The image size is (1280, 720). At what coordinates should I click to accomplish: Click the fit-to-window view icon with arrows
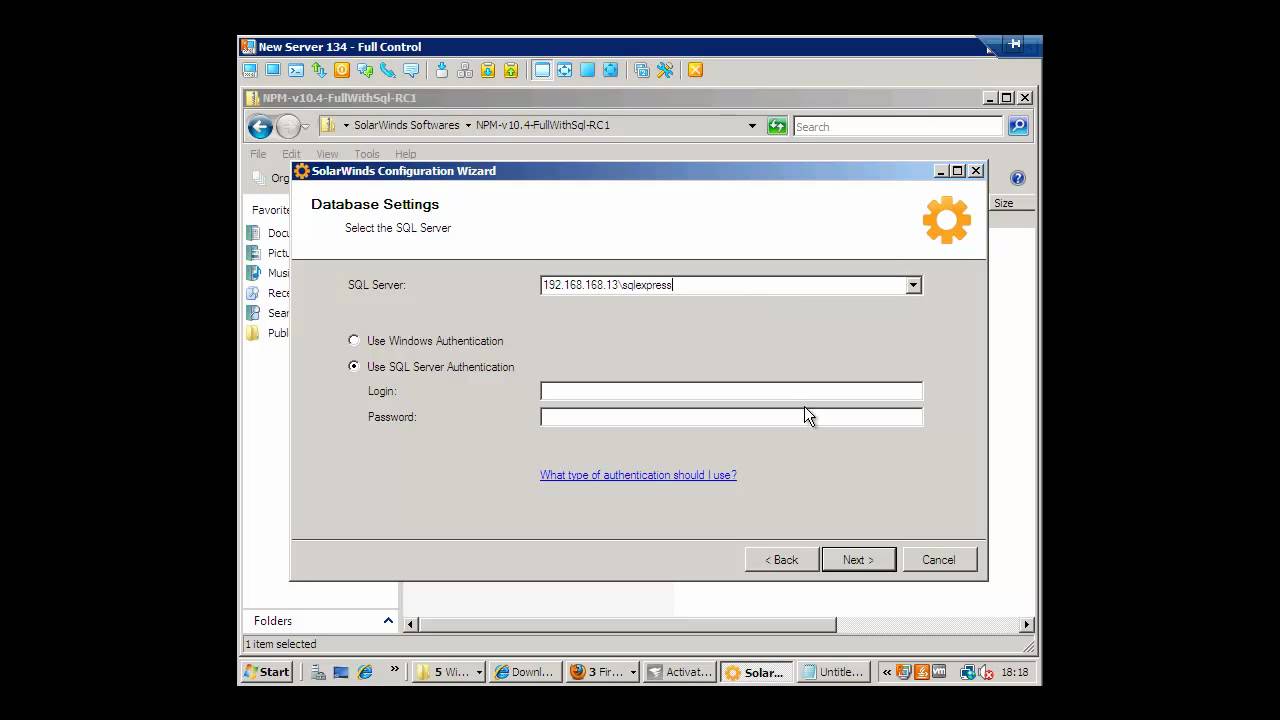564,70
